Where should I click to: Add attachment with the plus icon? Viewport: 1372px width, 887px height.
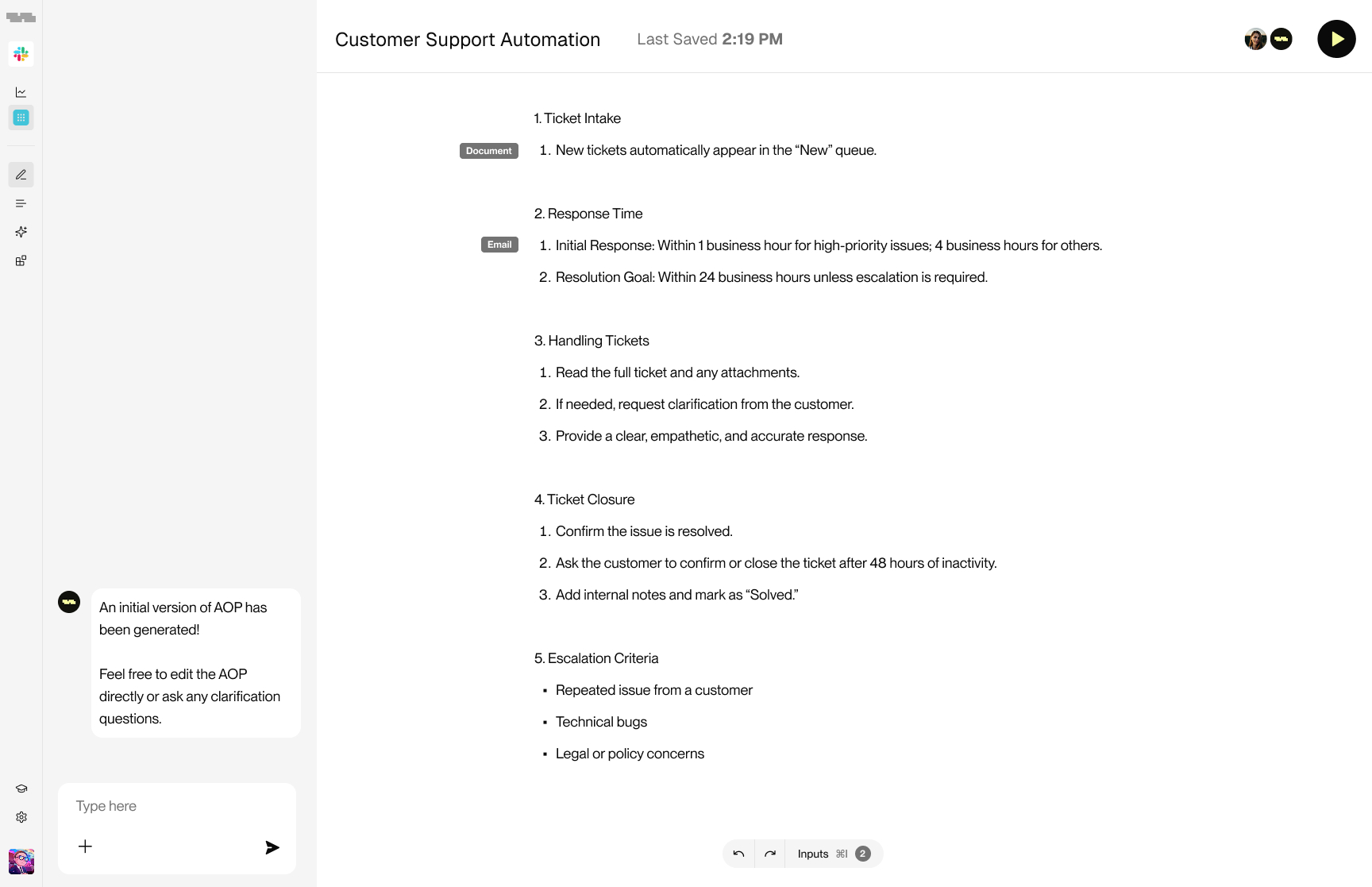click(85, 847)
